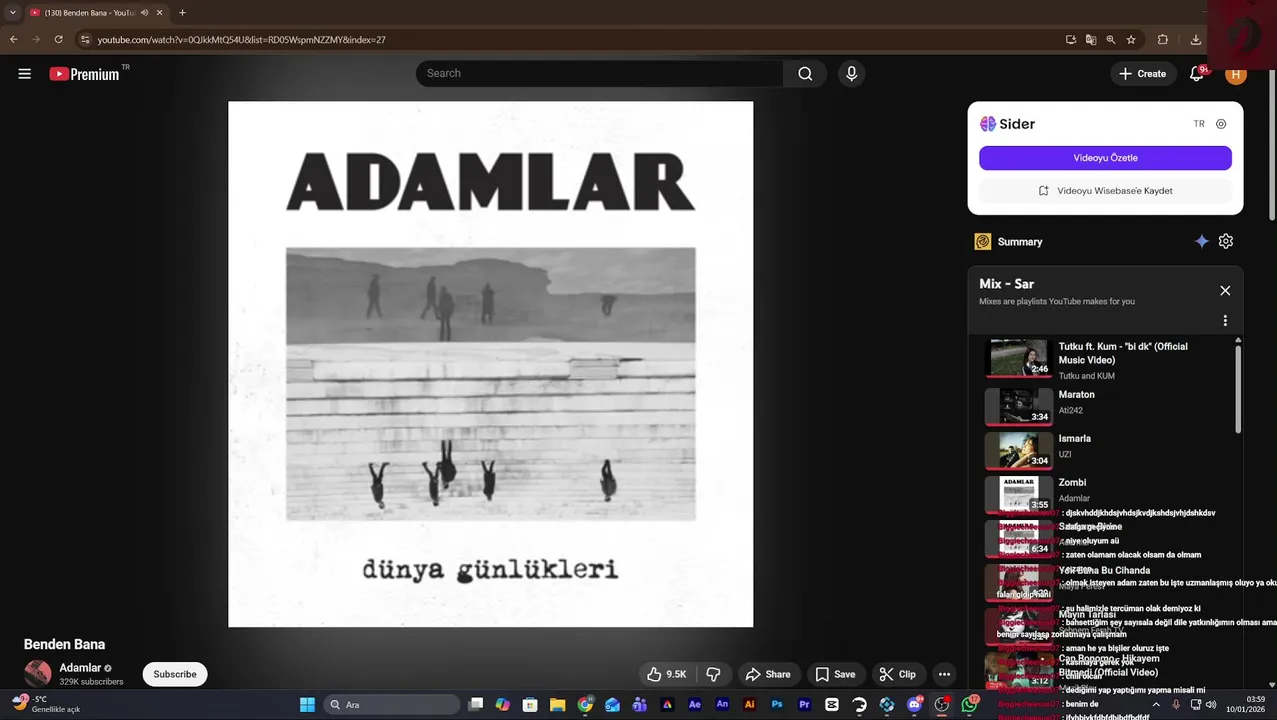Click the album cover video player
The height and width of the screenshot is (720, 1277).
pos(490,364)
